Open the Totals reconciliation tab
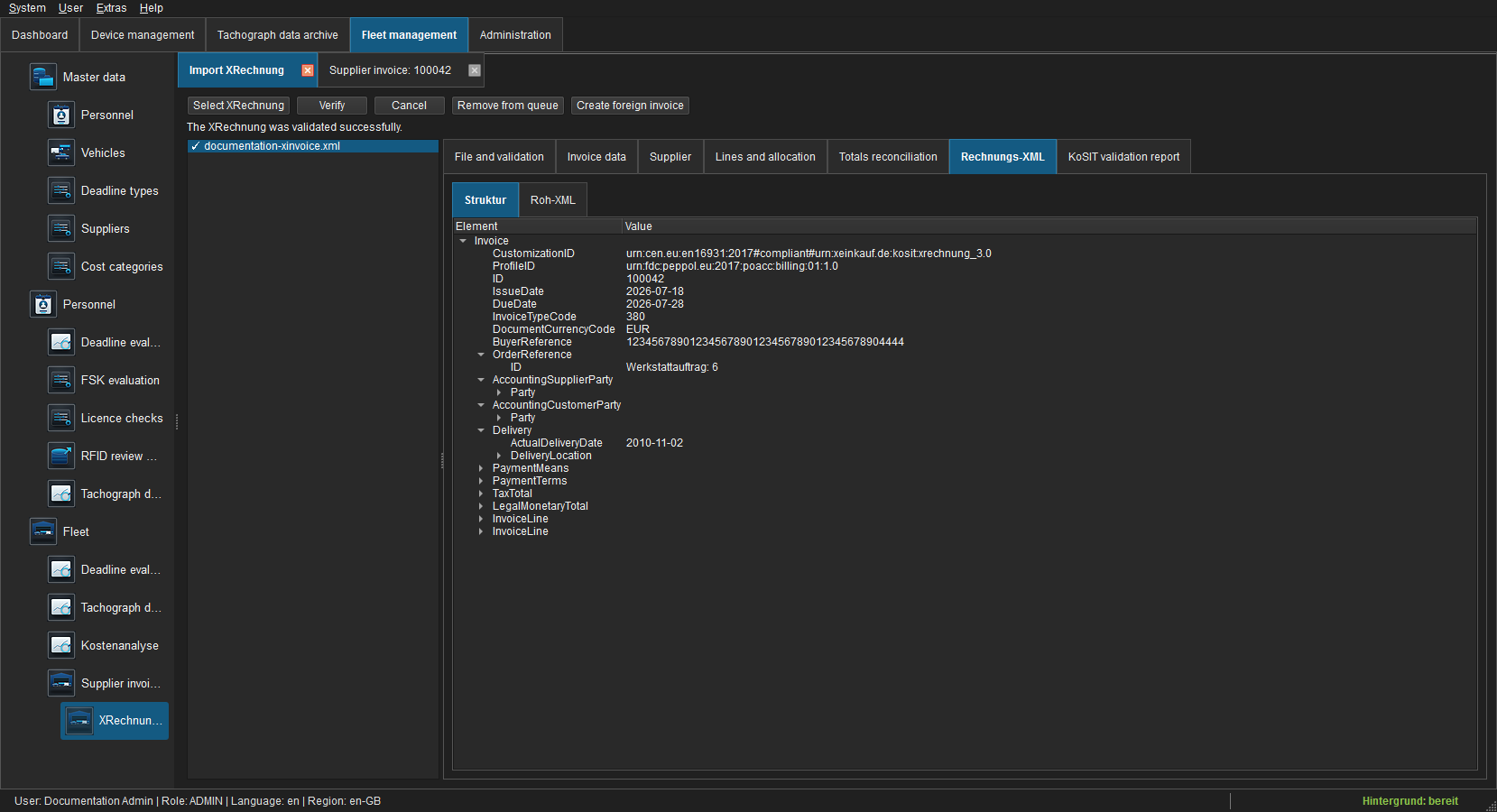Screen dimensions: 1497x812 tap(888, 157)
